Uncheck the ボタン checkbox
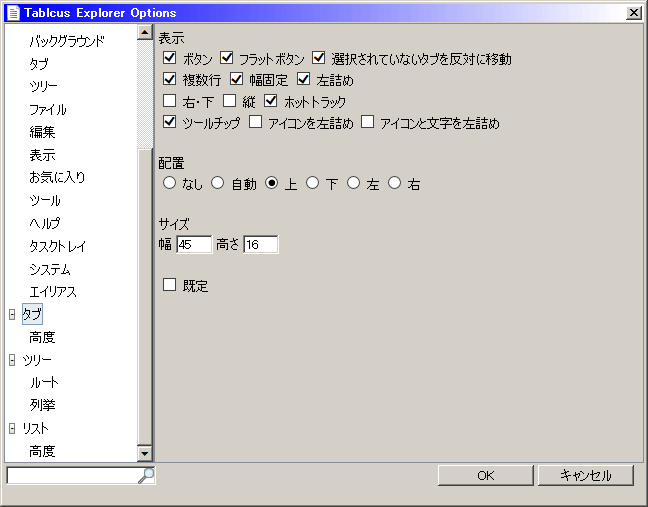Screen dimensions: 648x507 point(170,59)
